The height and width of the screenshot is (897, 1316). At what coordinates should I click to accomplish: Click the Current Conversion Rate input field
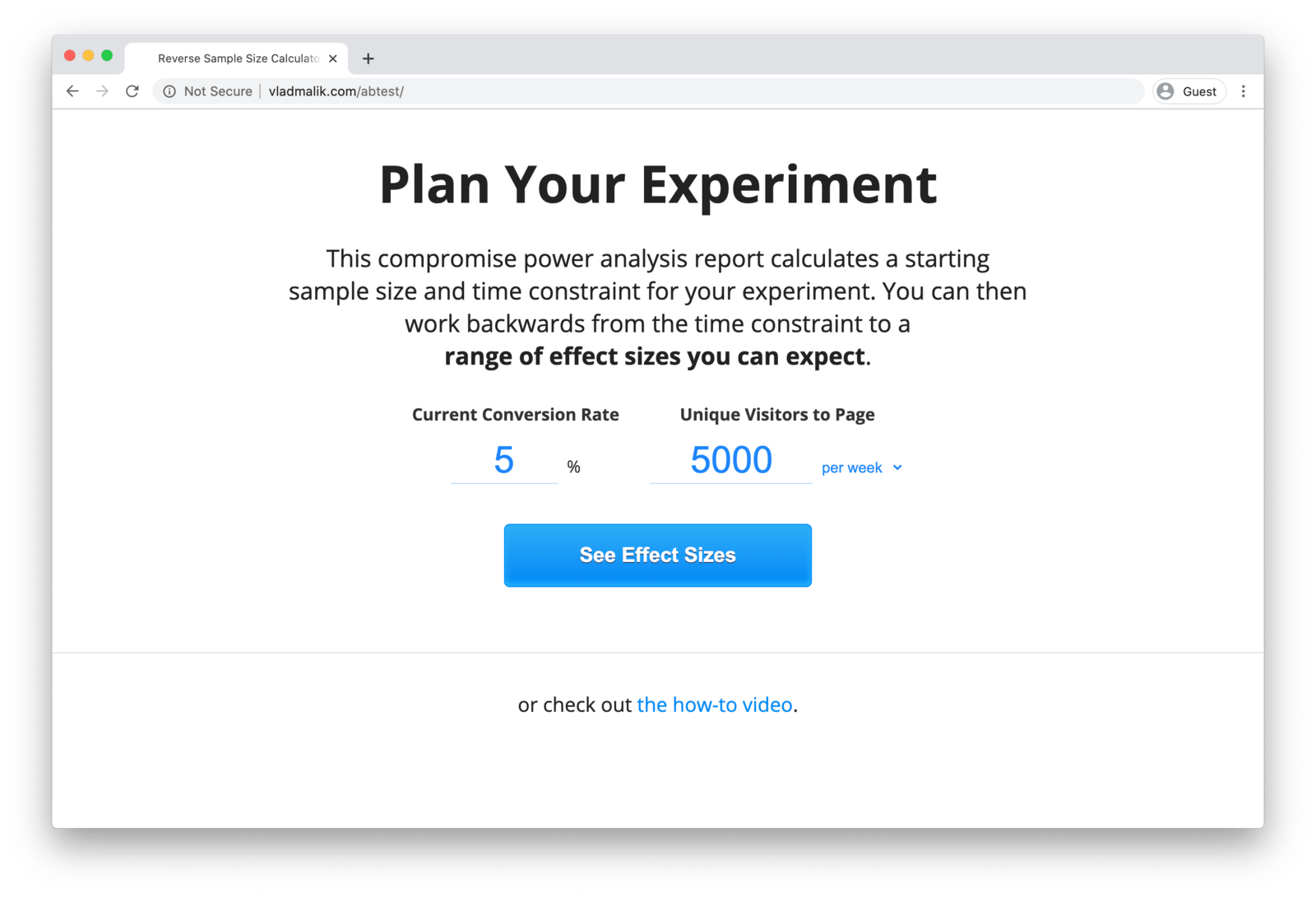pyautogui.click(x=504, y=460)
